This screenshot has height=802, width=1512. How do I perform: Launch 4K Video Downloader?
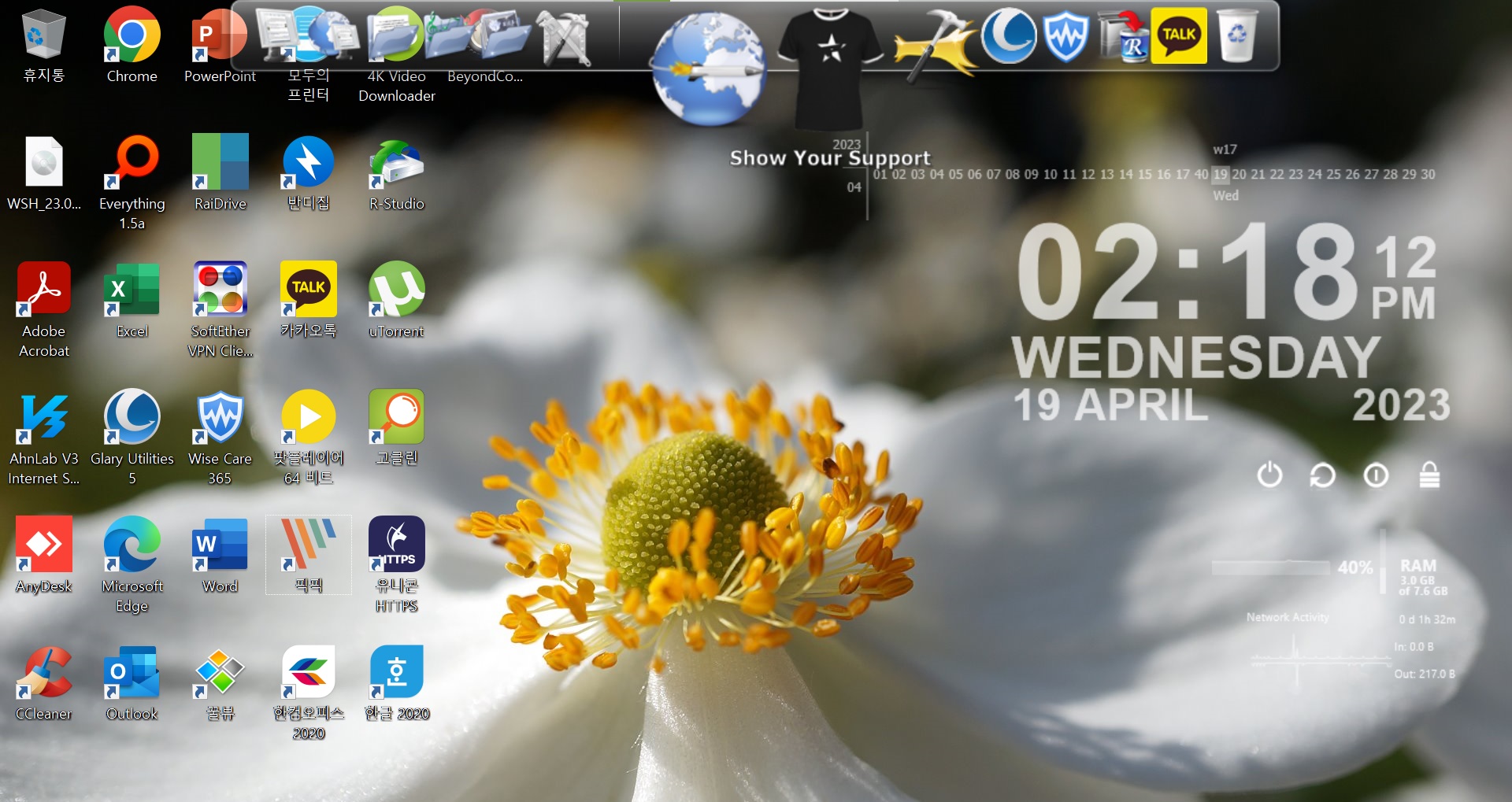396,55
